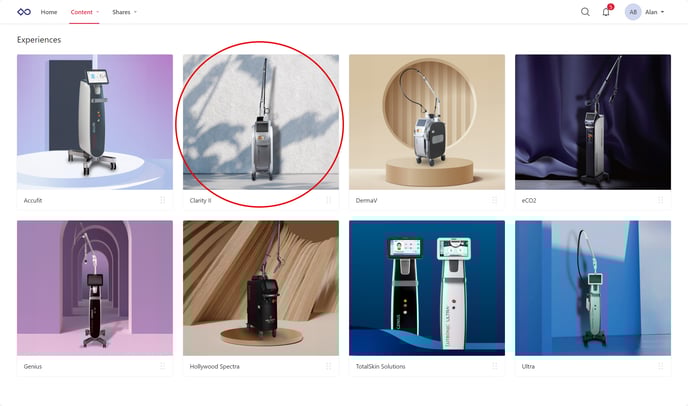
Task: Click the drag handle on DermaV card
Action: [494, 200]
